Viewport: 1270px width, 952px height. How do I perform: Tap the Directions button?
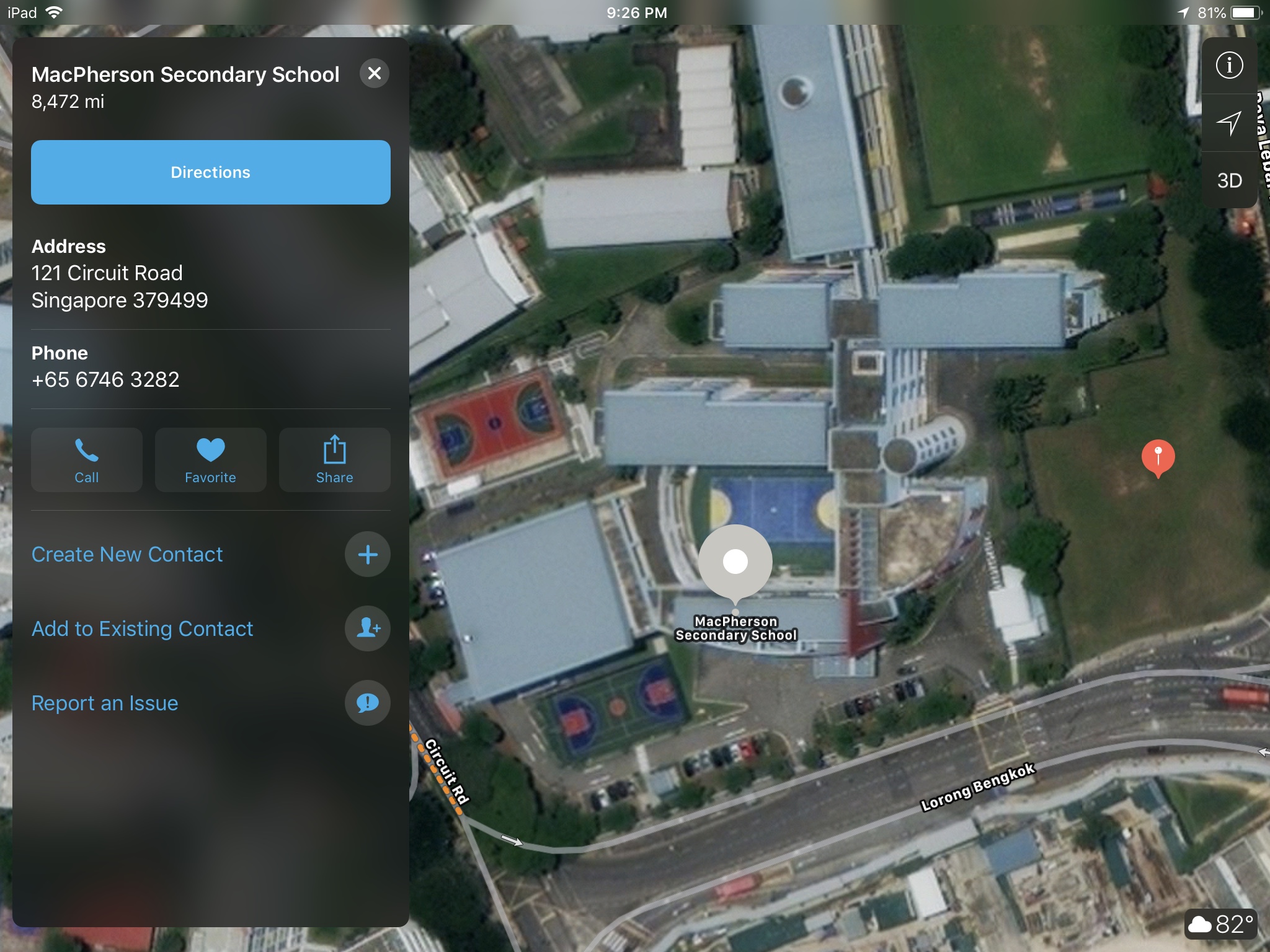coord(211,172)
